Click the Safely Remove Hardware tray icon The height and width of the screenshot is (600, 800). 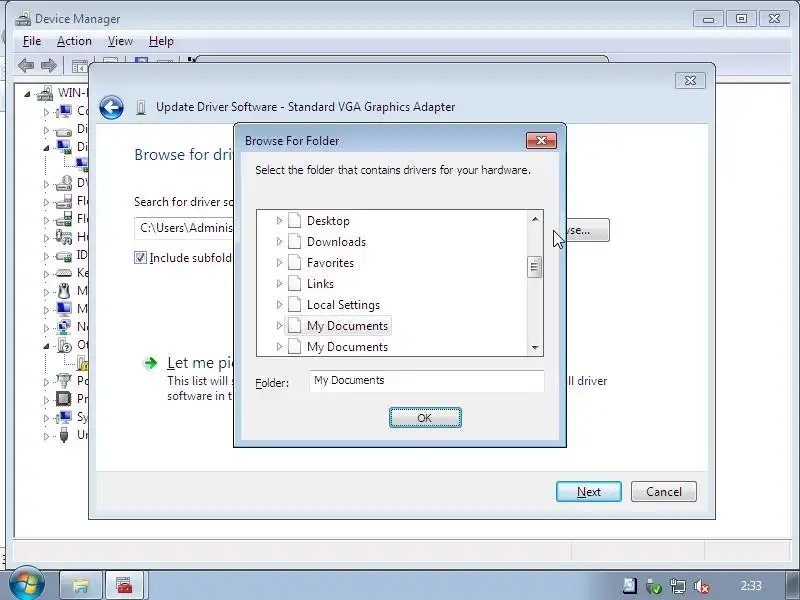[x=654, y=587]
